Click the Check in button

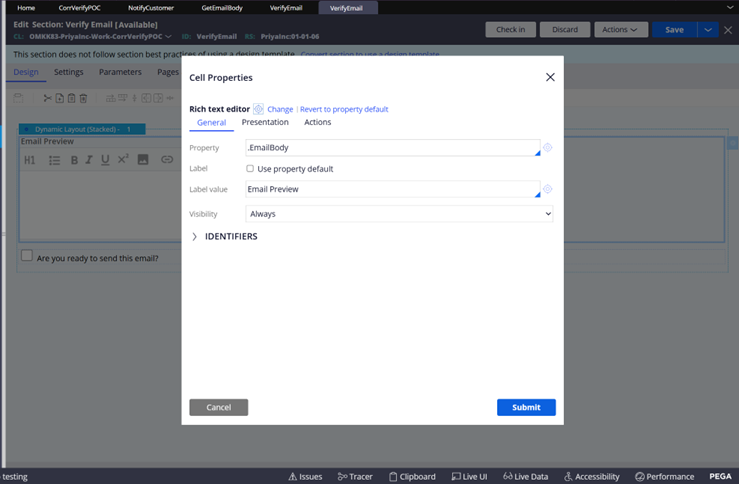[510, 30]
